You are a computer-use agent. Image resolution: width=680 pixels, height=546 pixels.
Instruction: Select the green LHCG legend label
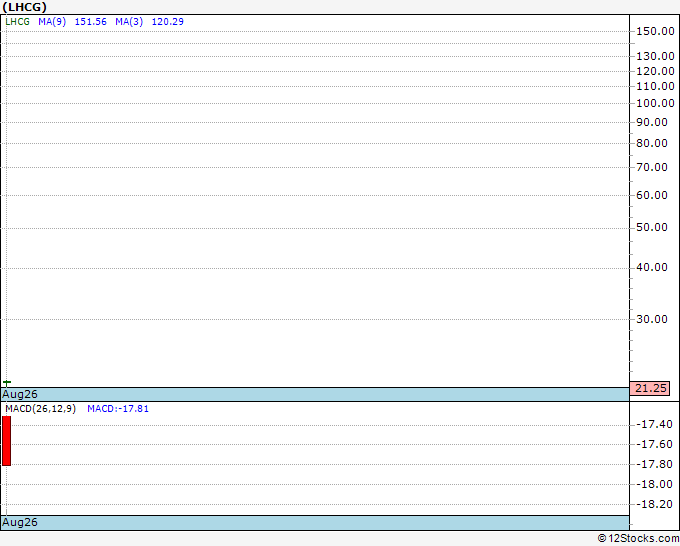(17, 22)
